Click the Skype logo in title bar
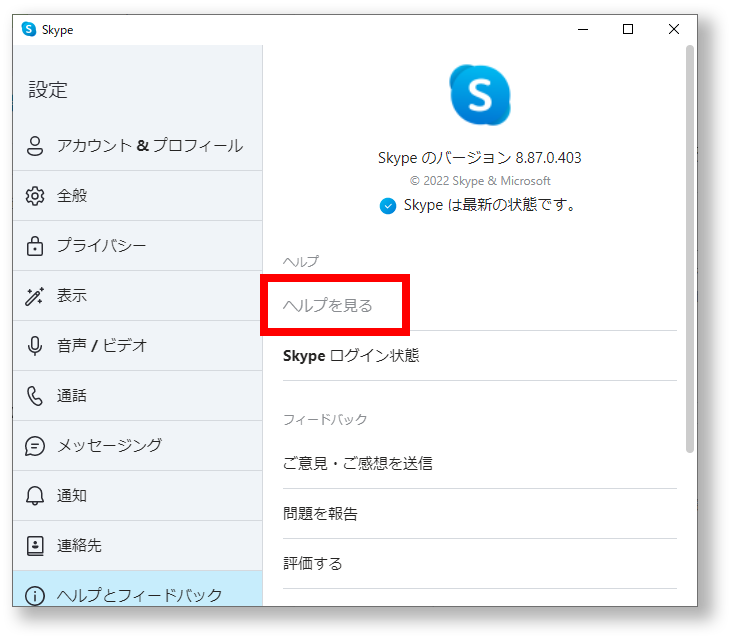The height and width of the screenshot is (640, 733). [x=29, y=29]
